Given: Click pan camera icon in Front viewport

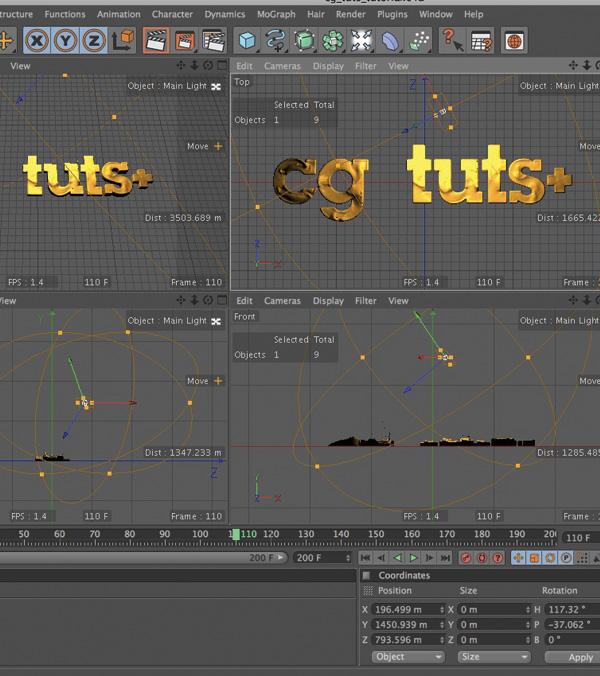Looking at the screenshot, I should point(573,300).
